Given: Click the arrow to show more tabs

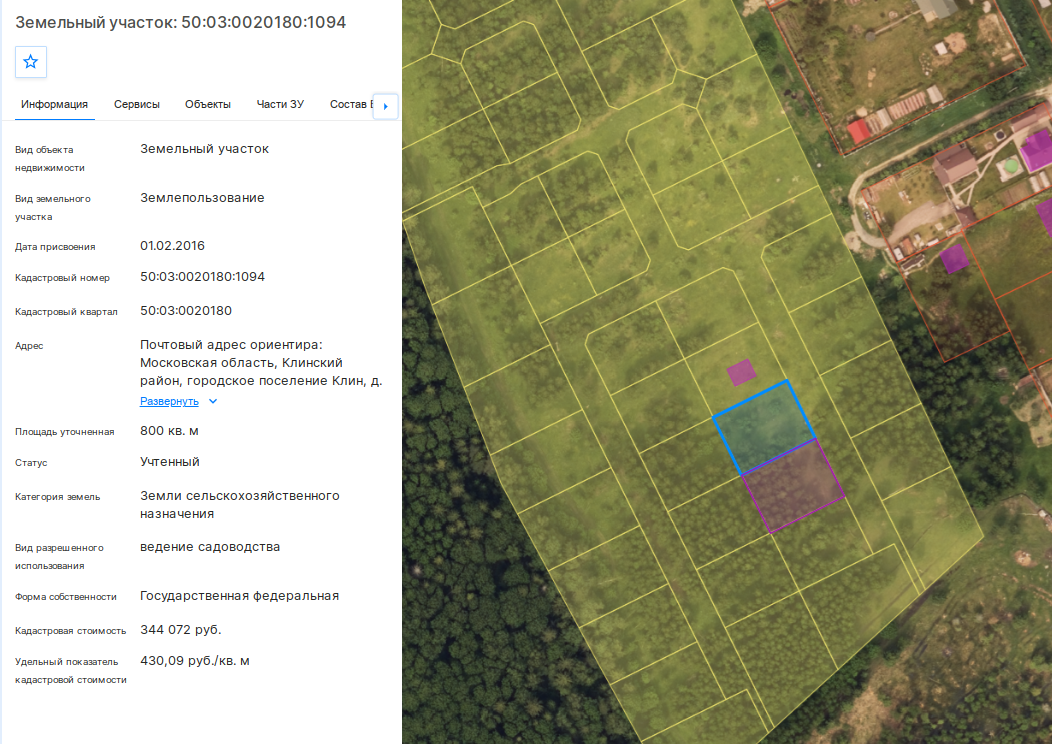Looking at the screenshot, I should click(386, 106).
